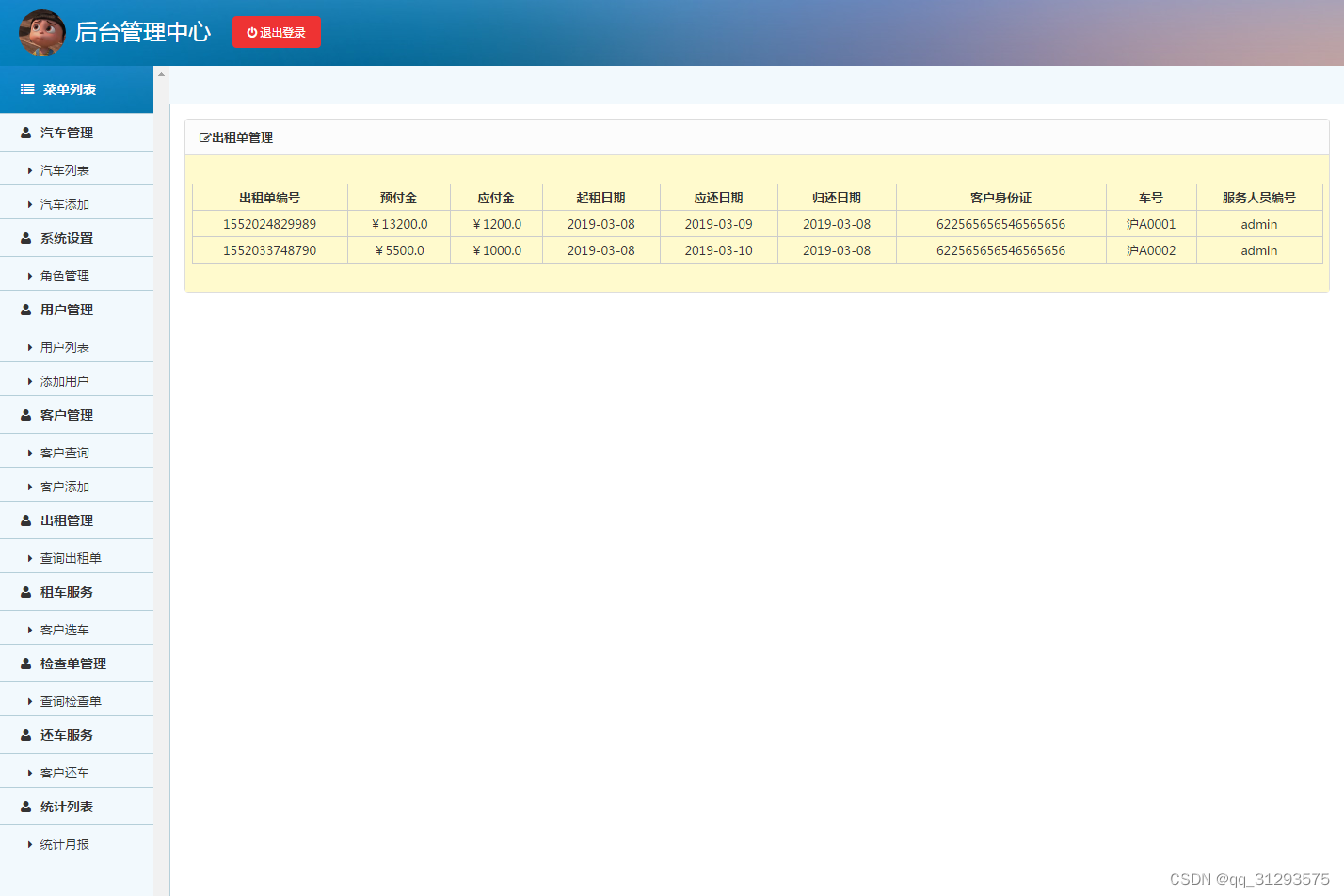Image resolution: width=1344 pixels, height=896 pixels.
Task: Click the 车号 column header
Action: 1151,198
